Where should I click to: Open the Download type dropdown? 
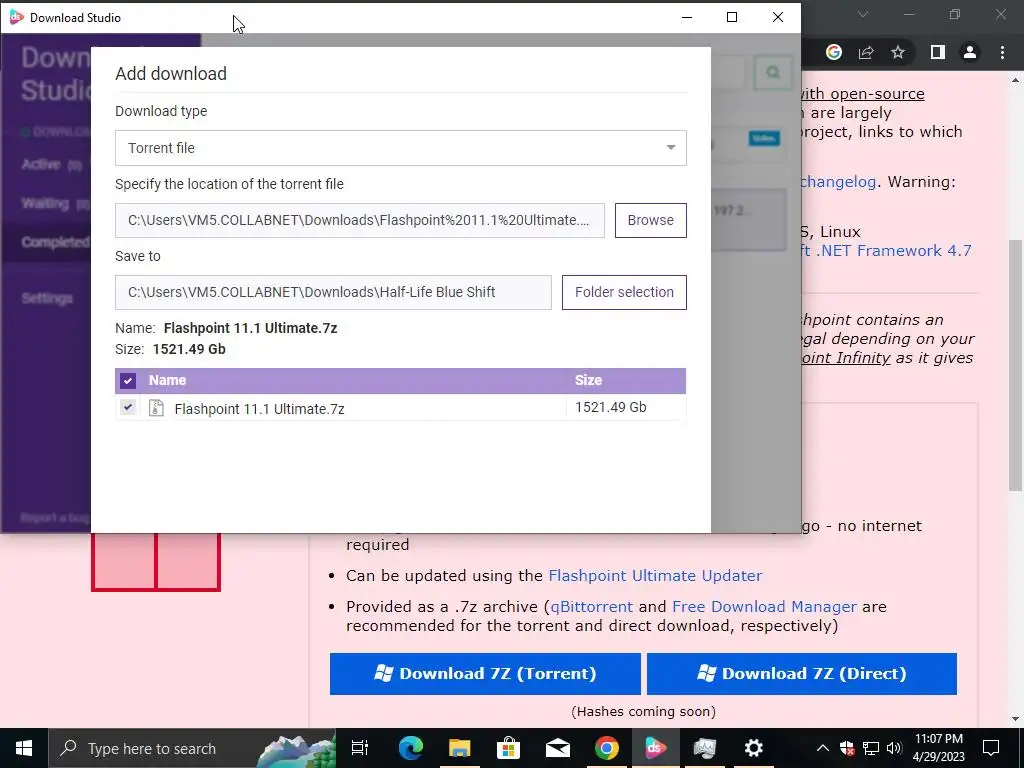400,148
